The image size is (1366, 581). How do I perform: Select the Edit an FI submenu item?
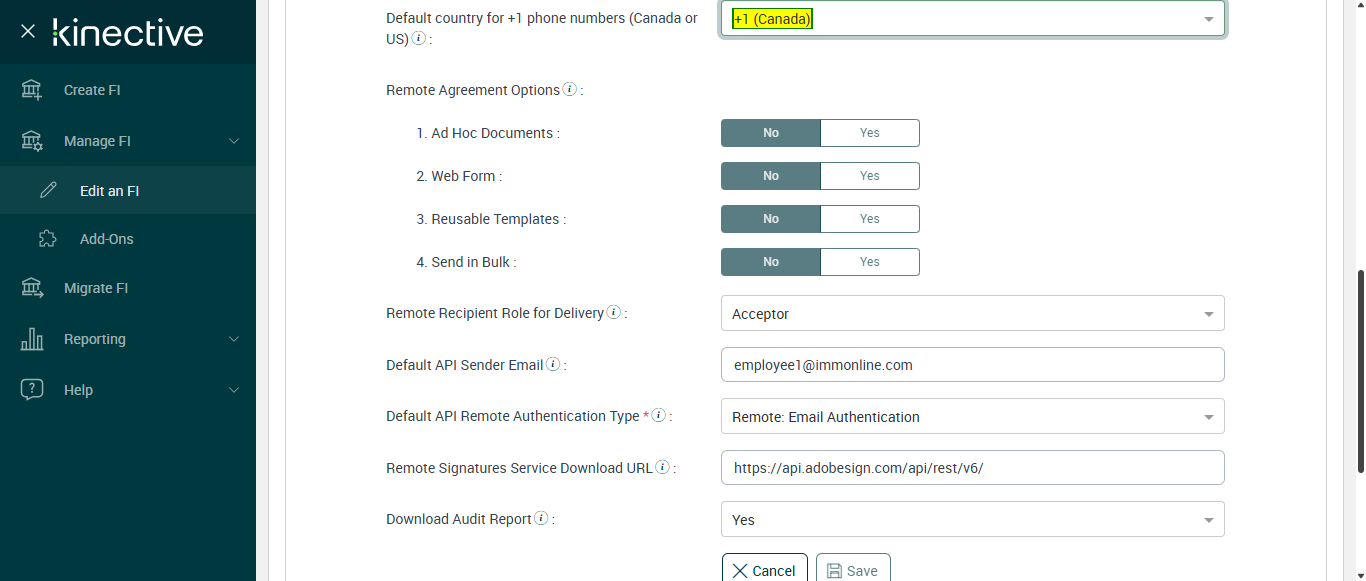[x=128, y=190]
